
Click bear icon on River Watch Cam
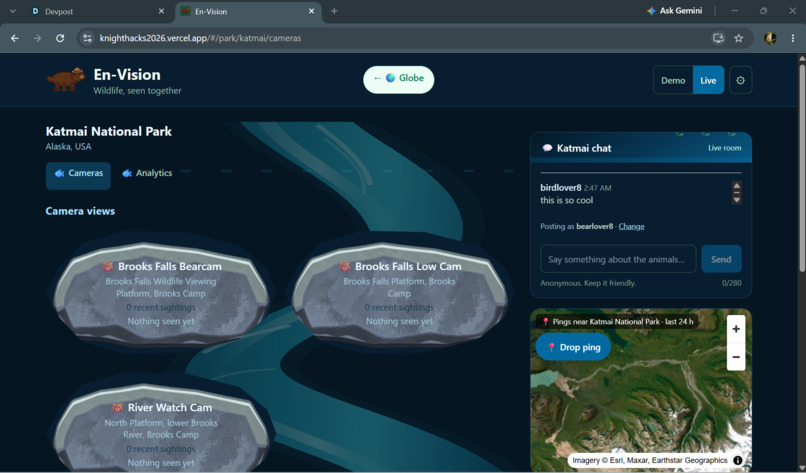click(118, 408)
